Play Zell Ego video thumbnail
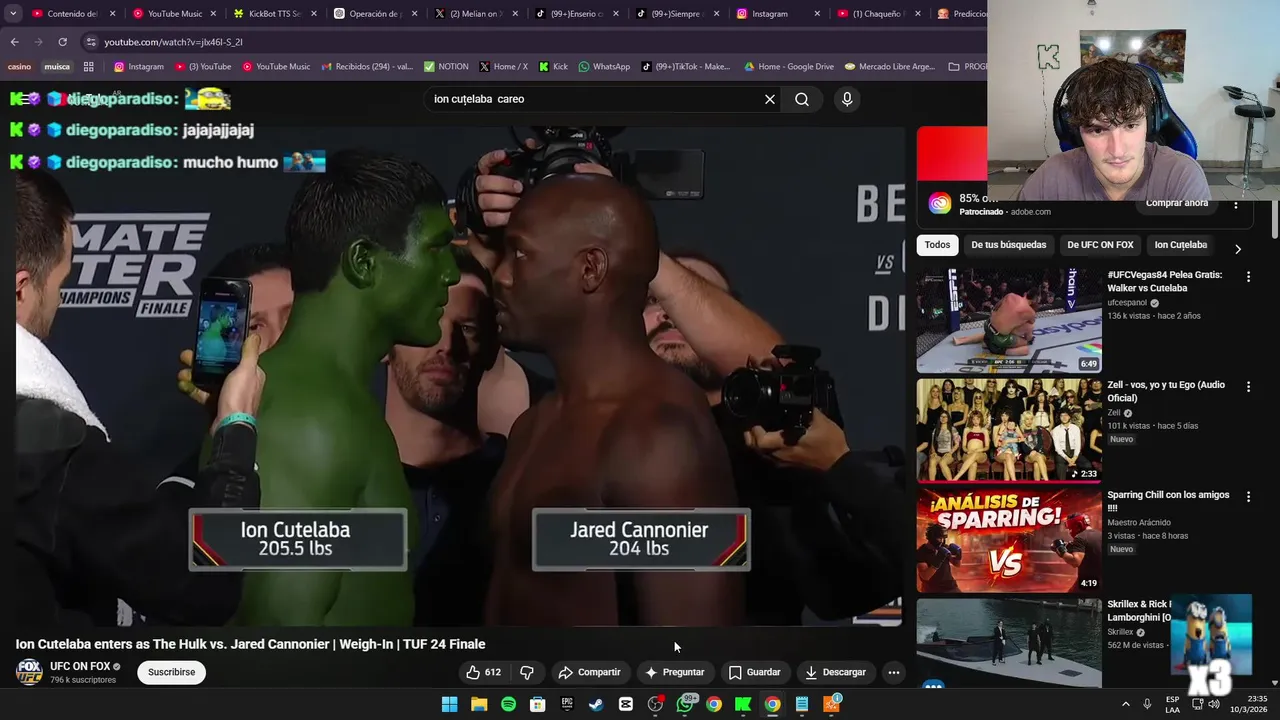This screenshot has height=720, width=1280. pyautogui.click(x=1009, y=430)
